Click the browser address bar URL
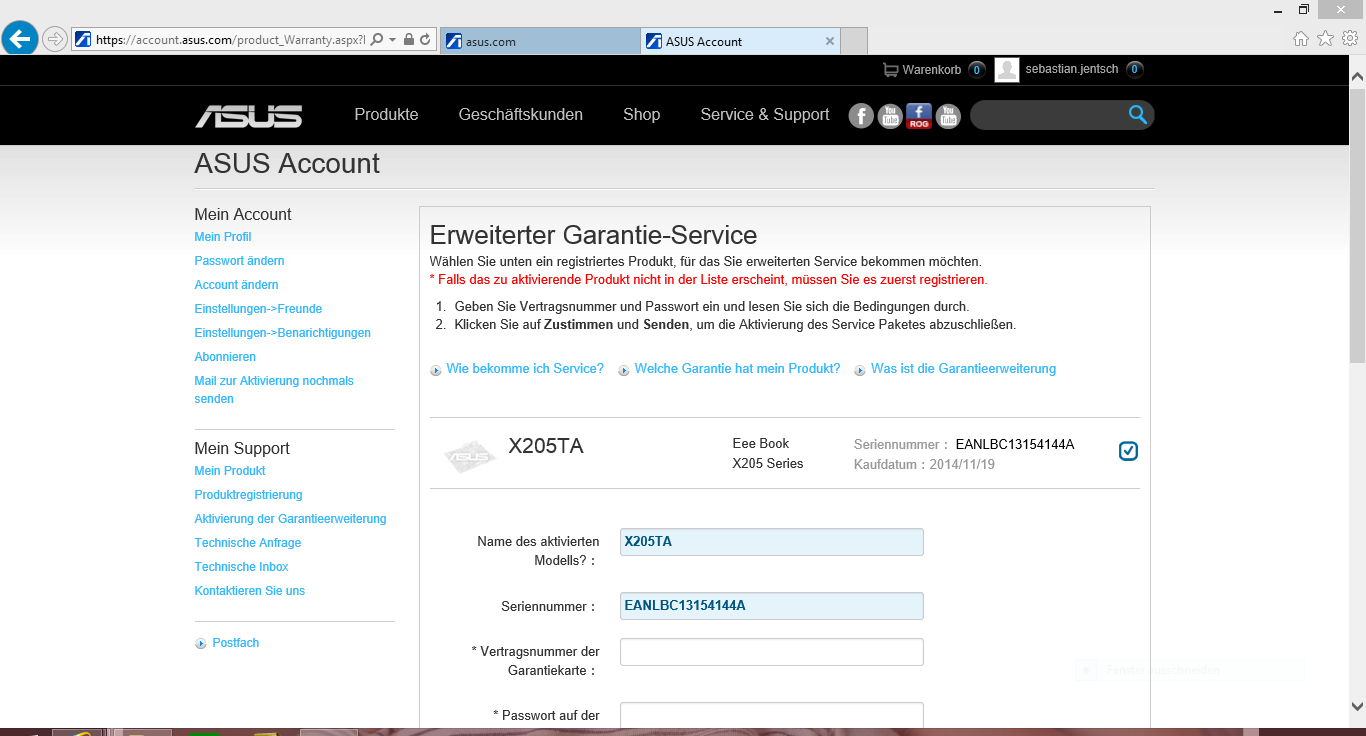Viewport: 1366px width, 736px height. point(231,41)
